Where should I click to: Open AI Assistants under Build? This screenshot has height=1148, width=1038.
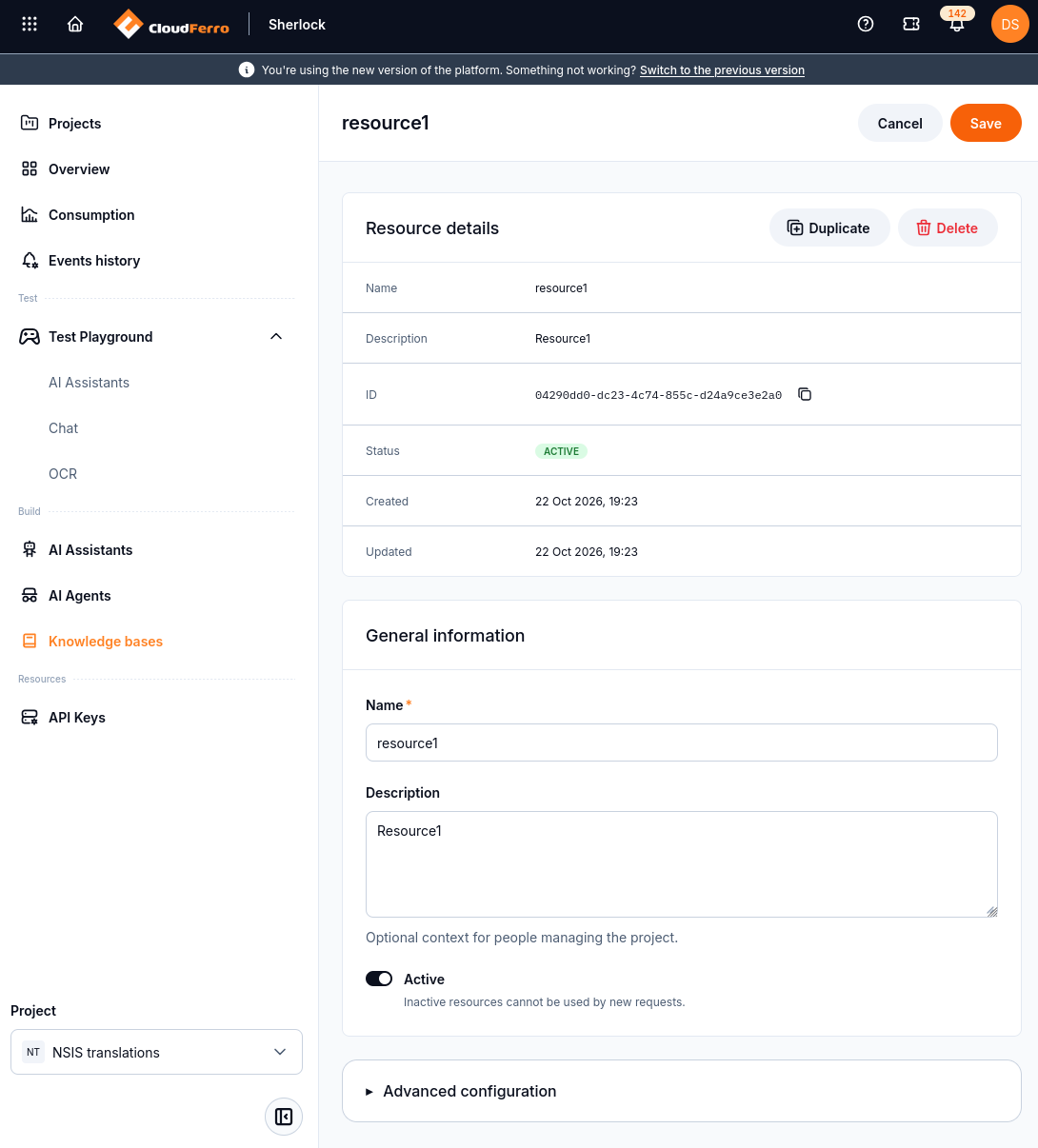90,549
